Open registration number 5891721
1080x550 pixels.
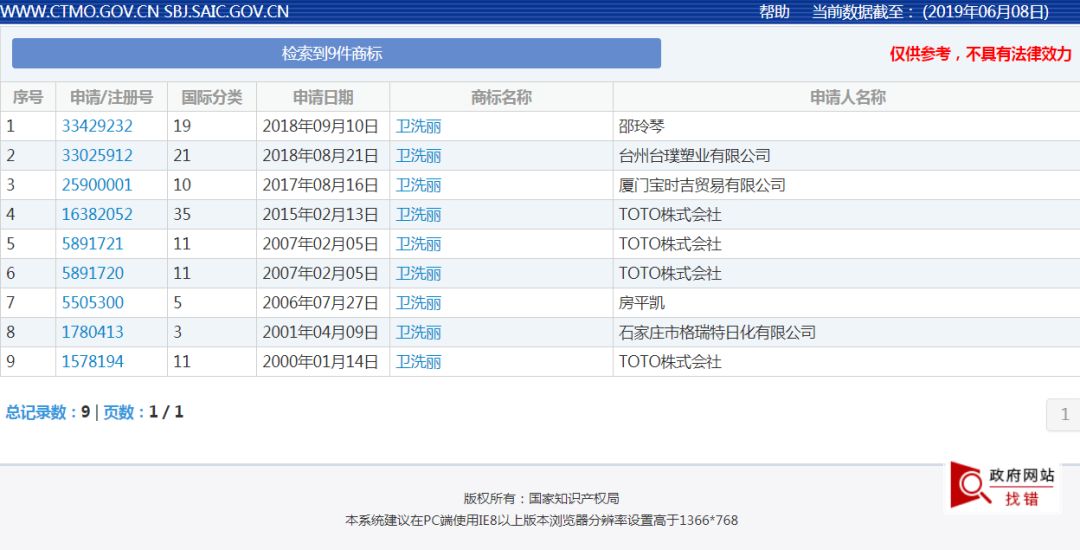(93, 244)
